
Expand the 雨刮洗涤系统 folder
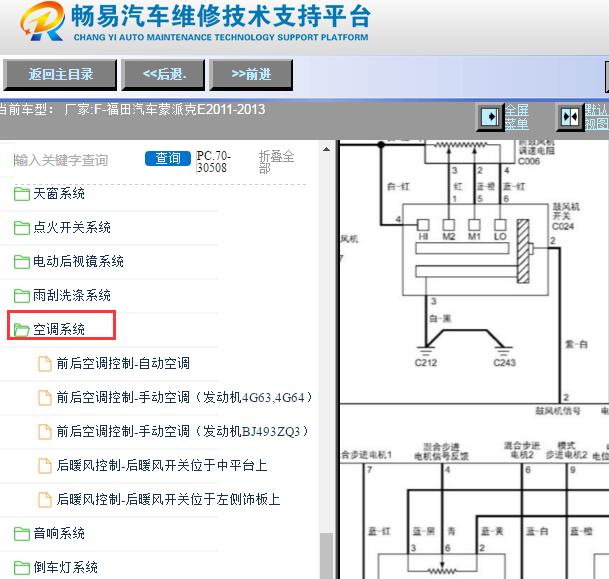pos(72,296)
